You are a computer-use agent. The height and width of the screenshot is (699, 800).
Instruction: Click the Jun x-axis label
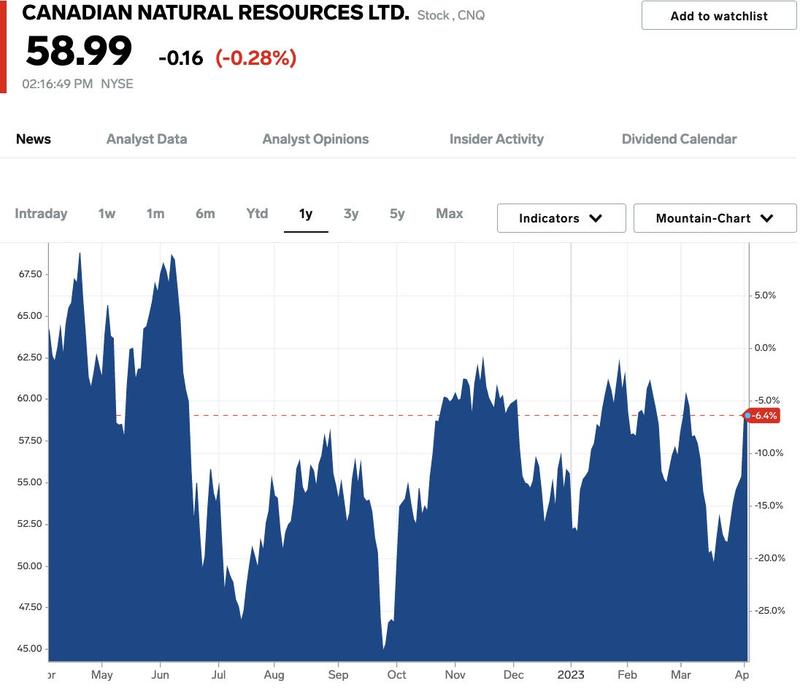click(x=160, y=675)
